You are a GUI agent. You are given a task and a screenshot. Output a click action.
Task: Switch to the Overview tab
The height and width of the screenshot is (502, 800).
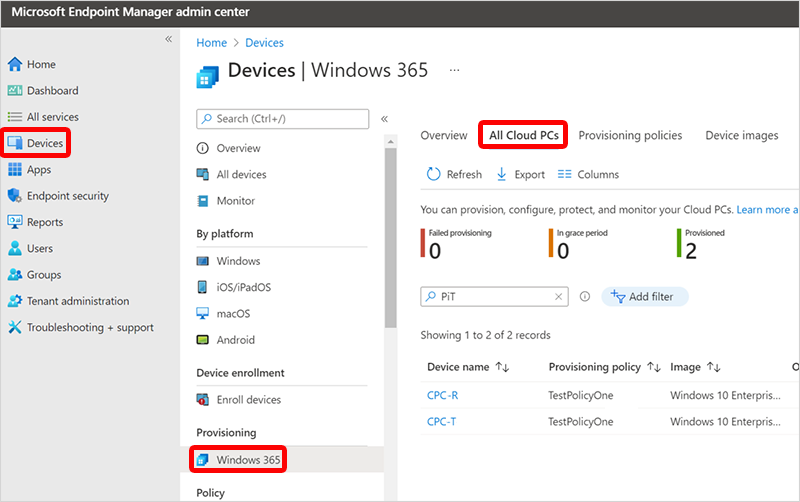[444, 135]
